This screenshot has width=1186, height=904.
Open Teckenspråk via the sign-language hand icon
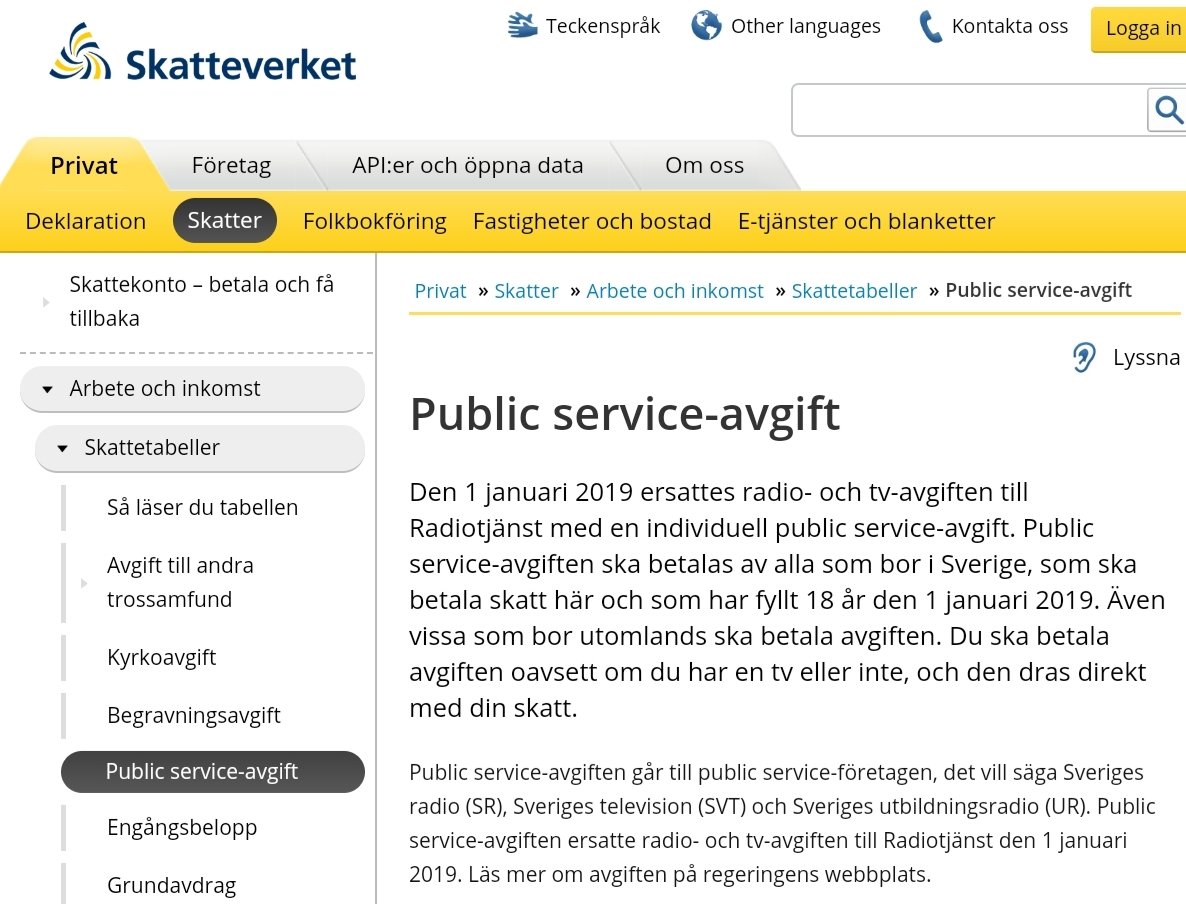pyautogui.click(x=519, y=25)
